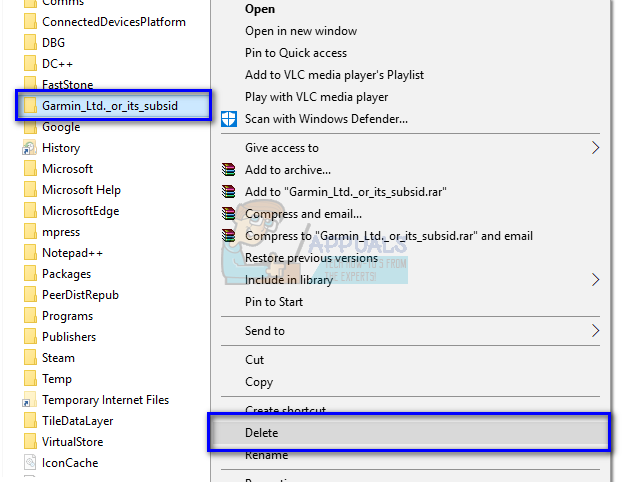The width and height of the screenshot is (628, 482).
Task: Click the Notepad++ folder icon
Action: 29,253
